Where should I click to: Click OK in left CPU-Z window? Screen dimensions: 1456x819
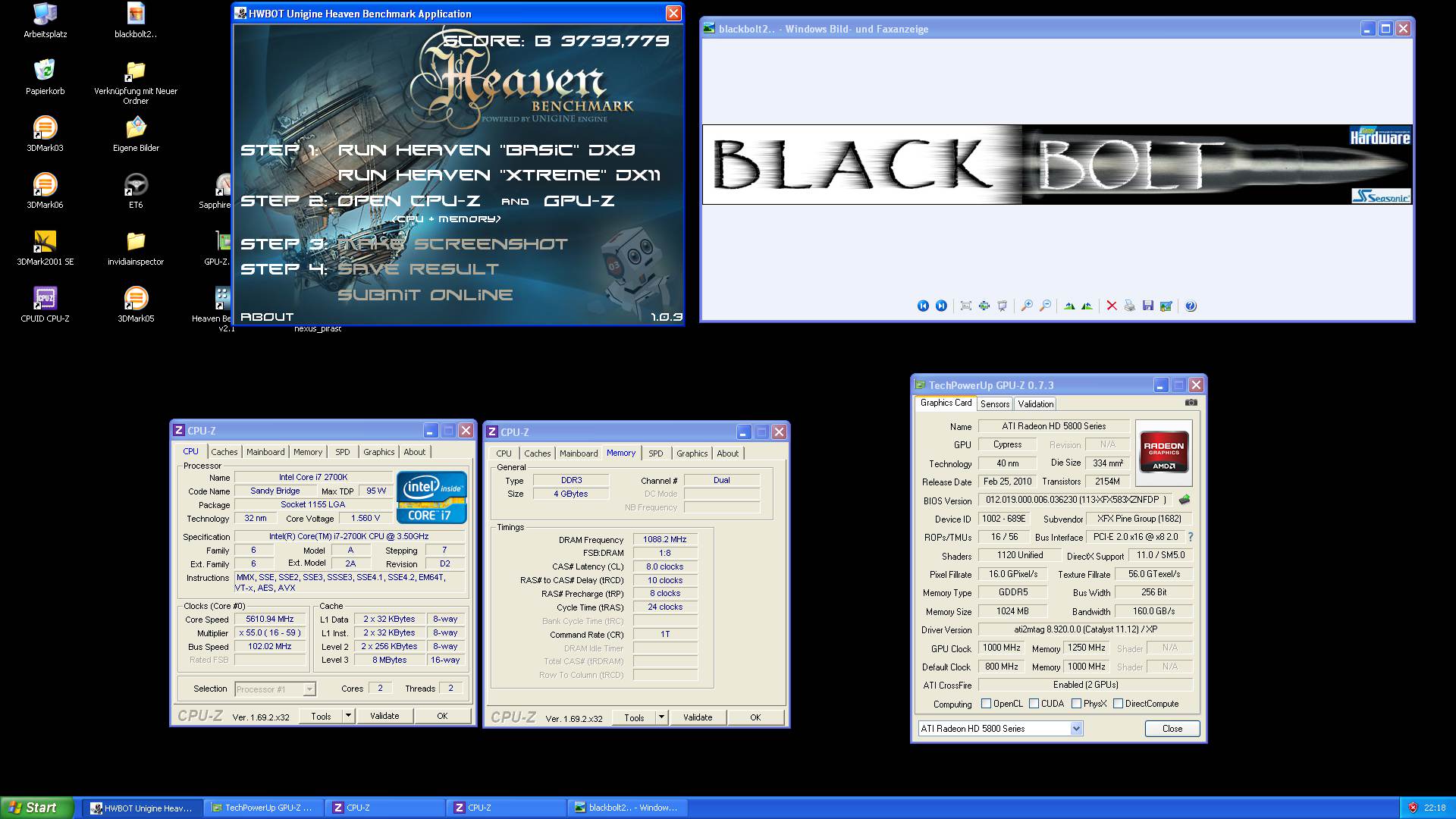tap(442, 716)
